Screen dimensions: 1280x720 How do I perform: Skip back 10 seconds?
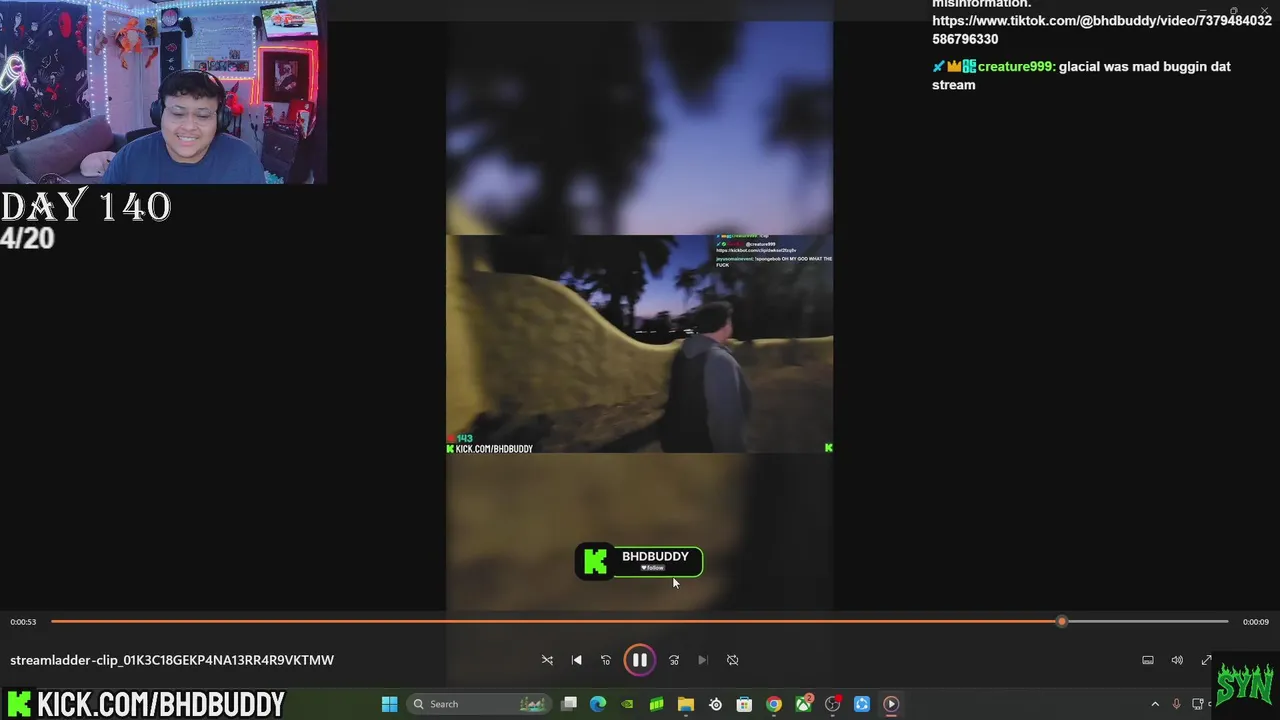coord(605,660)
